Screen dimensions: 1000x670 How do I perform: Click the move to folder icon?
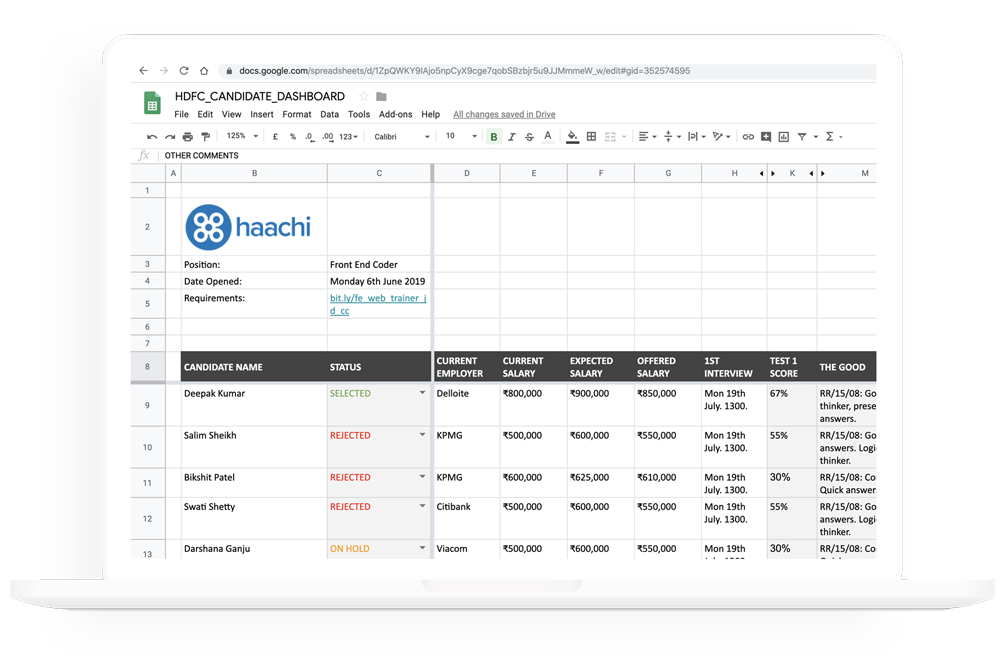(381, 96)
